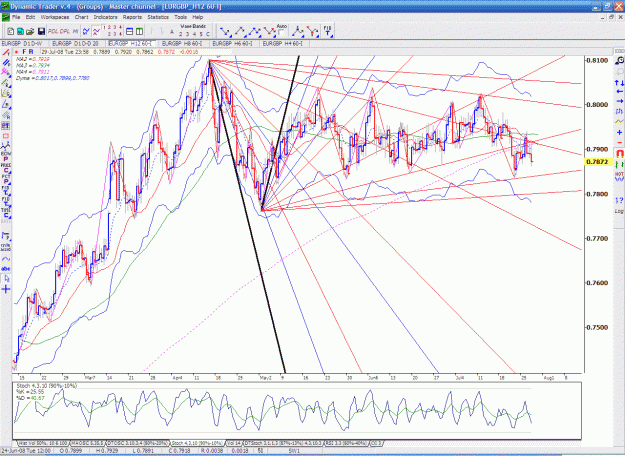625x456 pixels.
Task: Open the DTOSC indicator tab
Action: [x=138, y=443]
